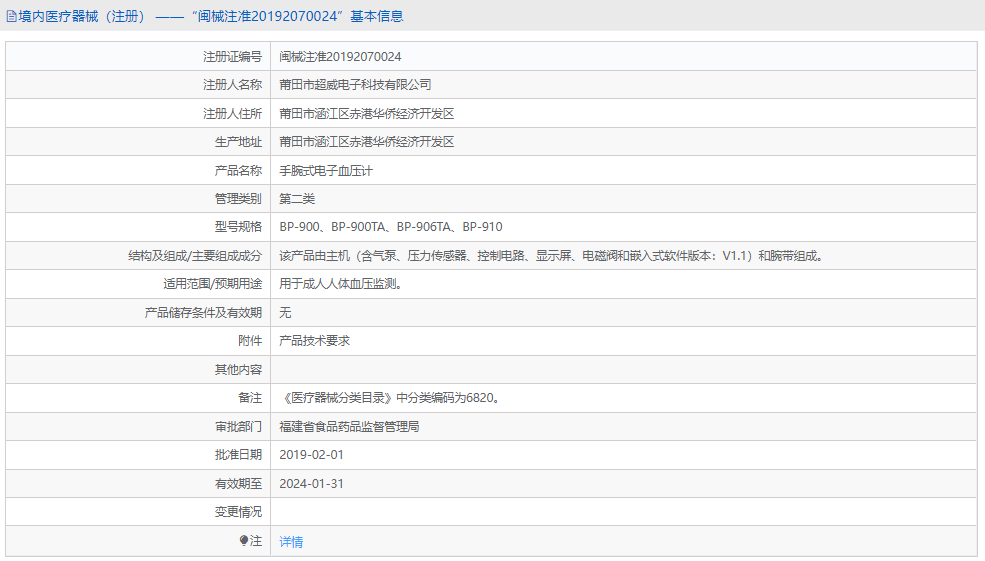Viewport: 985px width, 561px height.
Task: Click the 第二类 management category value
Action: [297, 199]
